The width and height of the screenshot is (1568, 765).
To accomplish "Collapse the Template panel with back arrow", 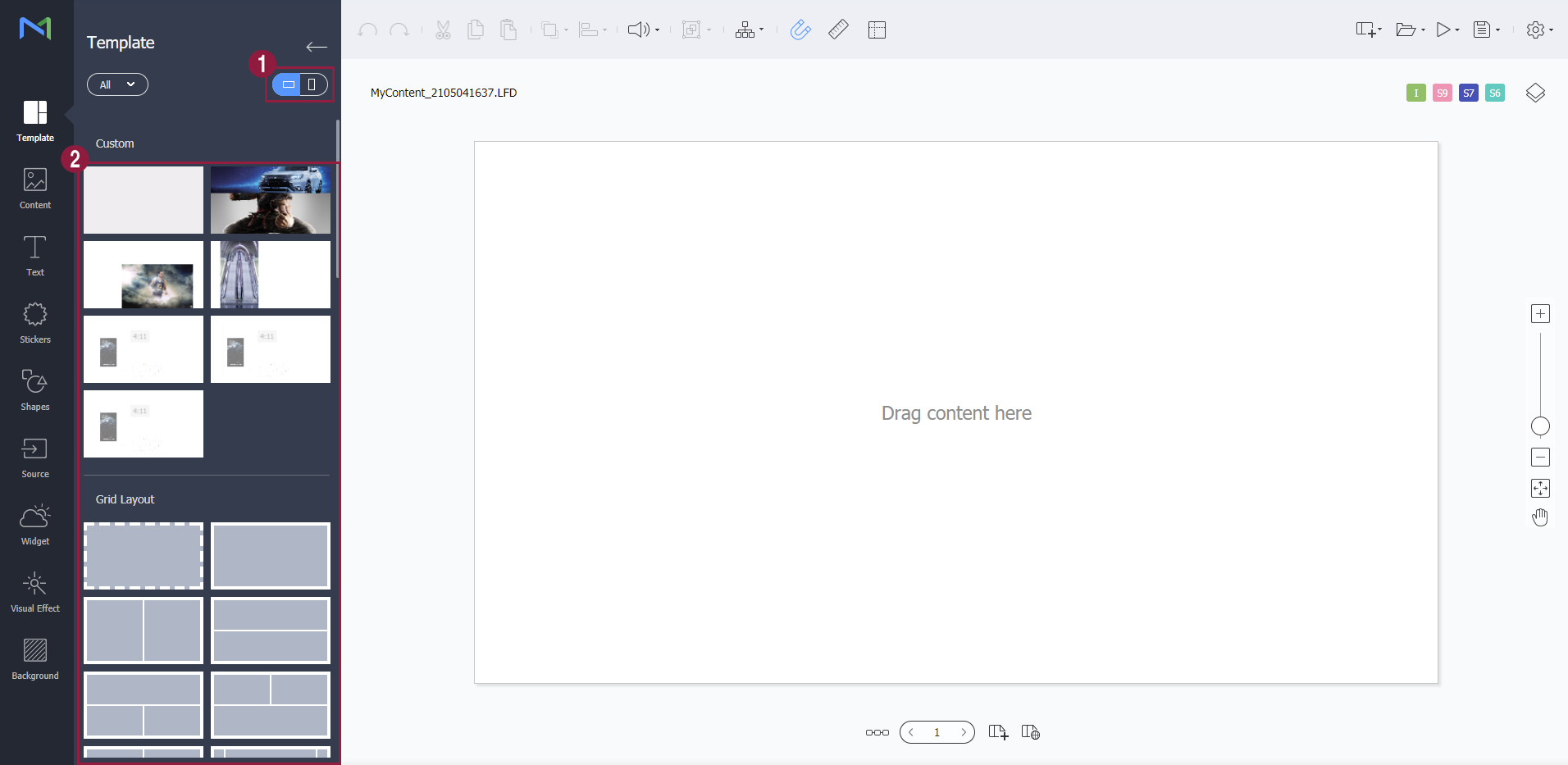I will [317, 47].
